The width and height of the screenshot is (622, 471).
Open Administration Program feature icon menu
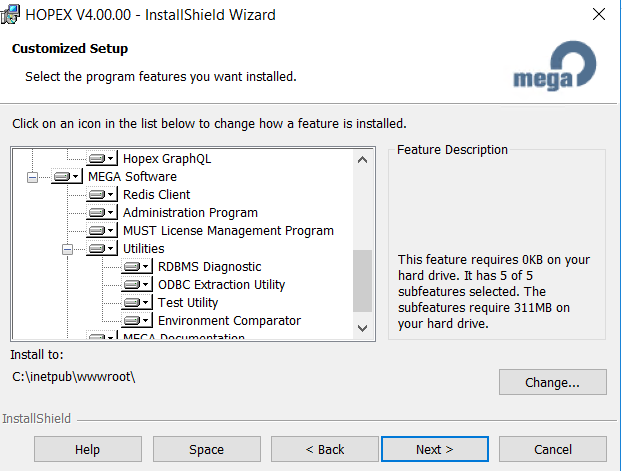101,213
